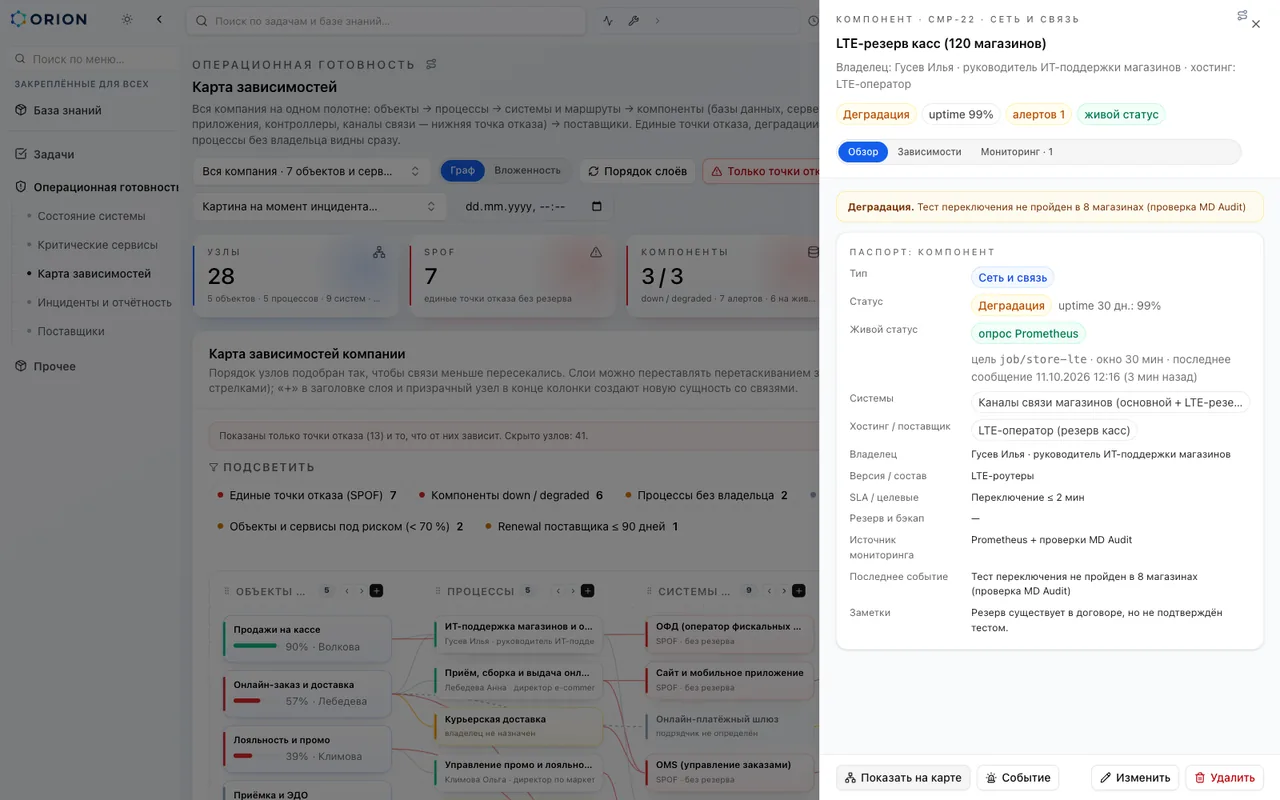The width and height of the screenshot is (1280, 800).
Task: Click the «Показать на карте» button
Action: pos(903,778)
